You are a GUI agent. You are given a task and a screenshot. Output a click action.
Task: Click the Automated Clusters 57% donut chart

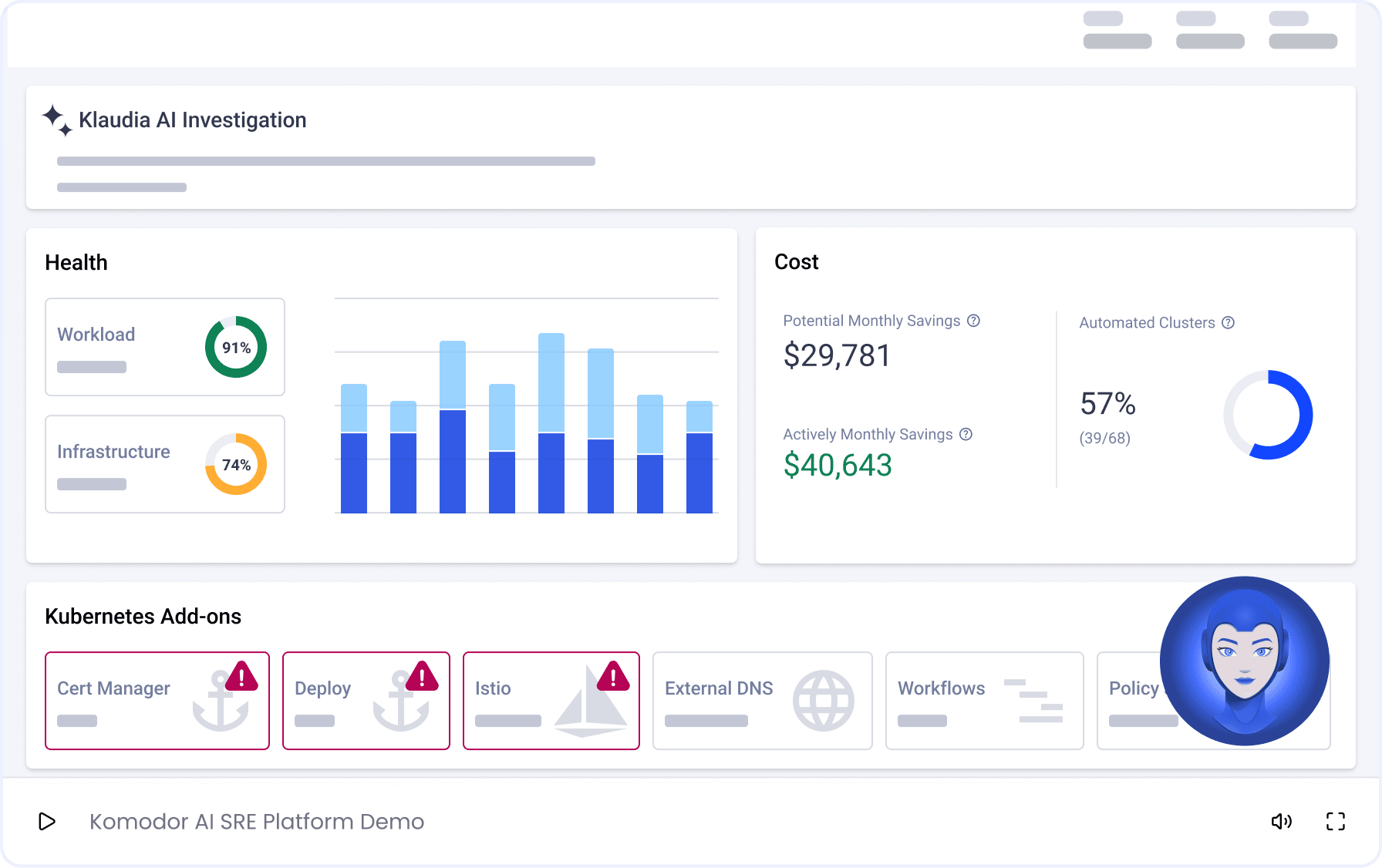(x=1268, y=415)
